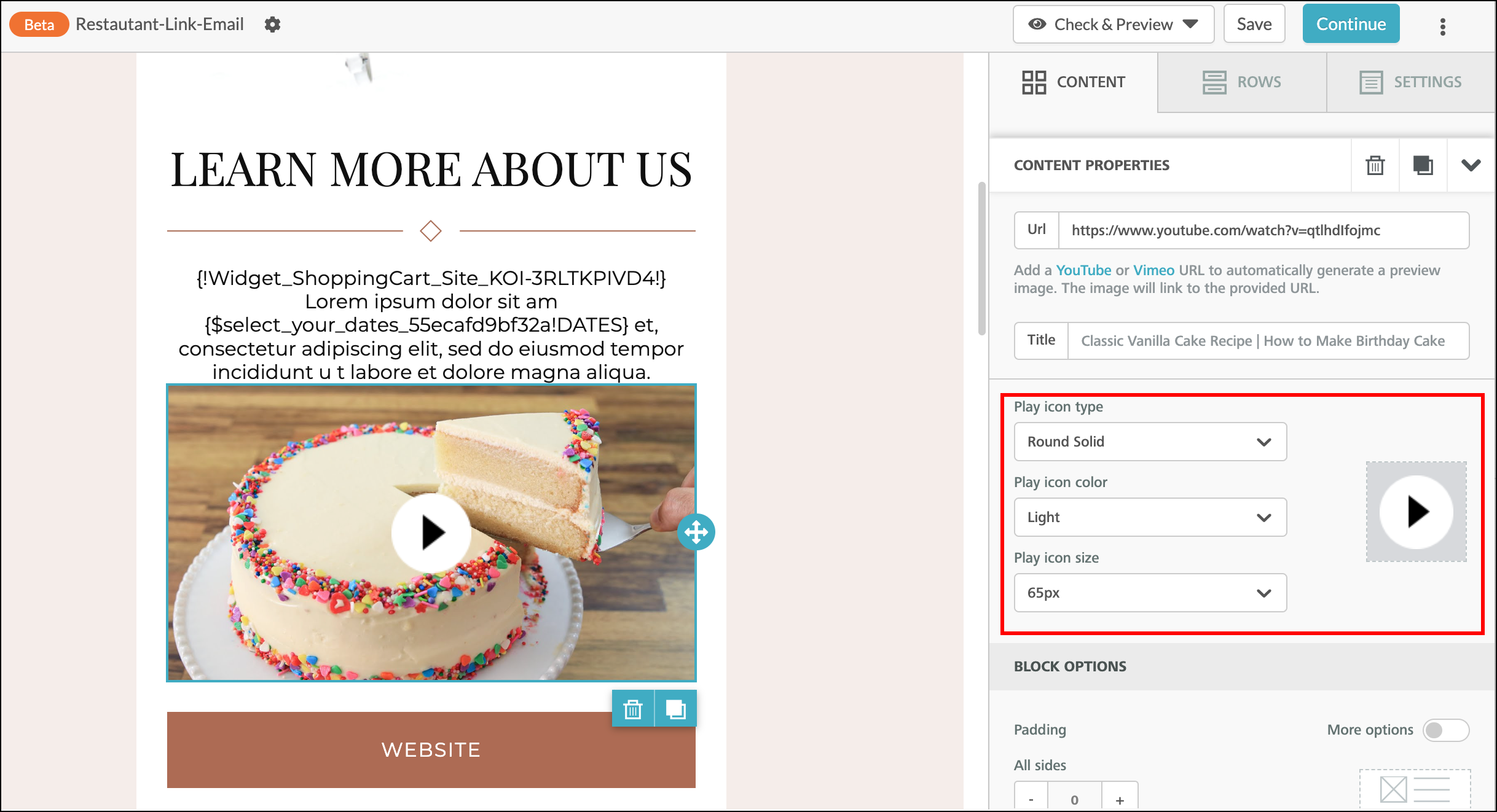Click the CONTENT PROPERTIES header label

tap(1091, 165)
